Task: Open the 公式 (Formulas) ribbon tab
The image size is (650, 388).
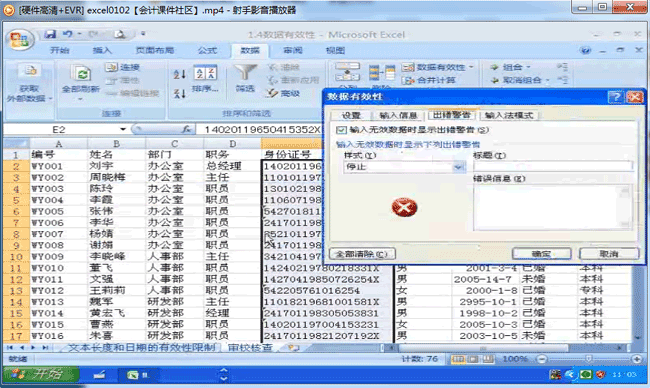Action: tap(207, 51)
